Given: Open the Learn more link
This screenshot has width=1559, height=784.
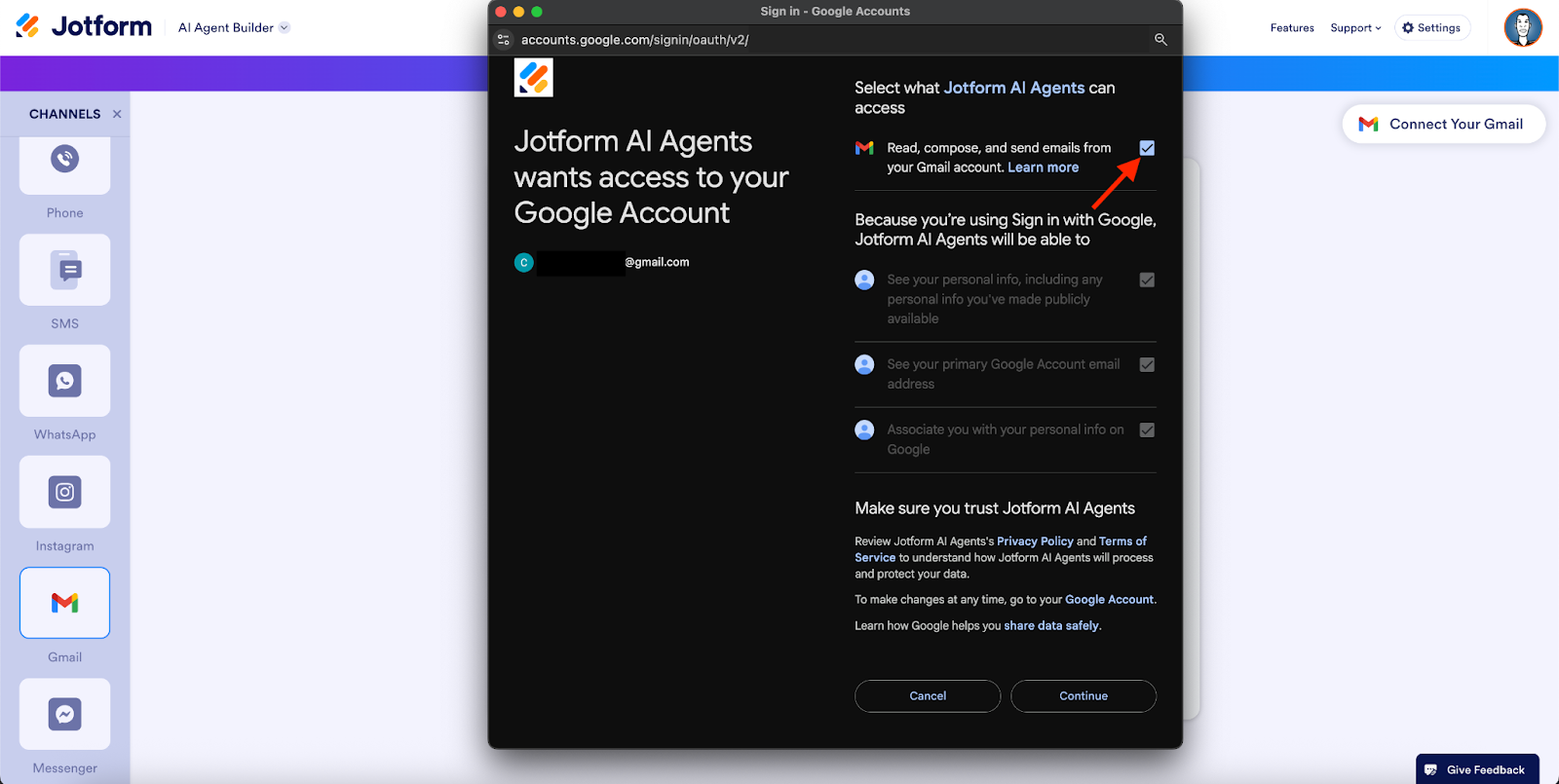Looking at the screenshot, I should coord(1043,168).
